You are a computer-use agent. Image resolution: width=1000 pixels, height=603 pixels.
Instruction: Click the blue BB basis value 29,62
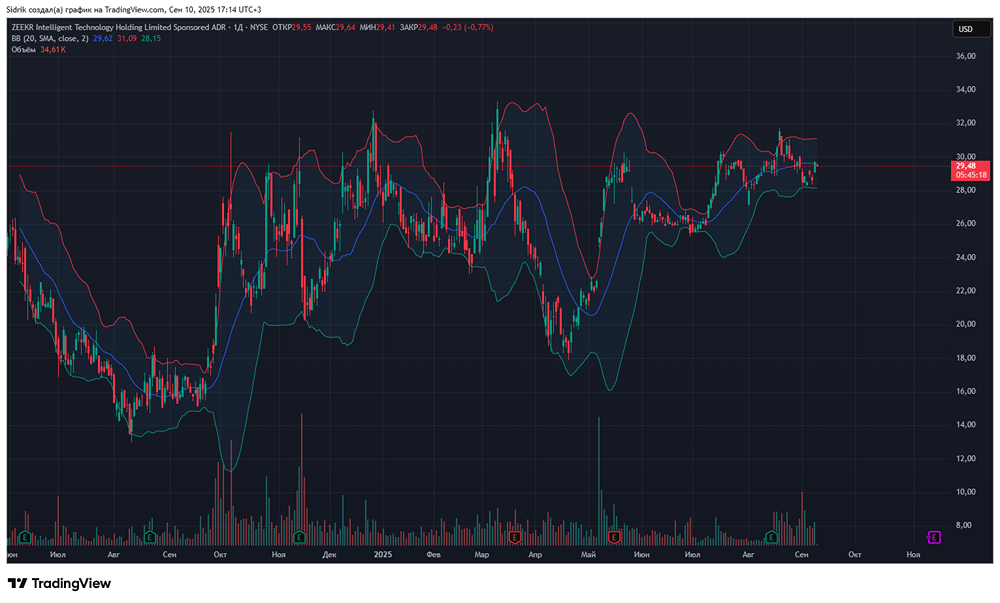(x=103, y=38)
